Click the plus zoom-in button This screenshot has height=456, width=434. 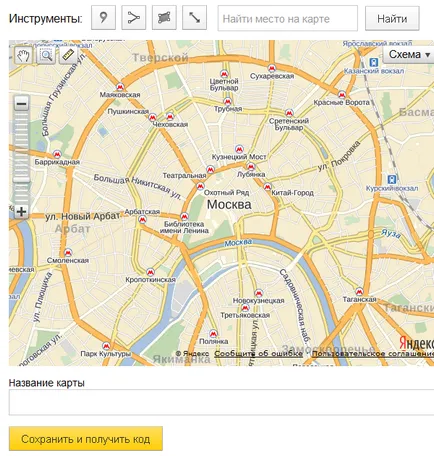point(22,212)
